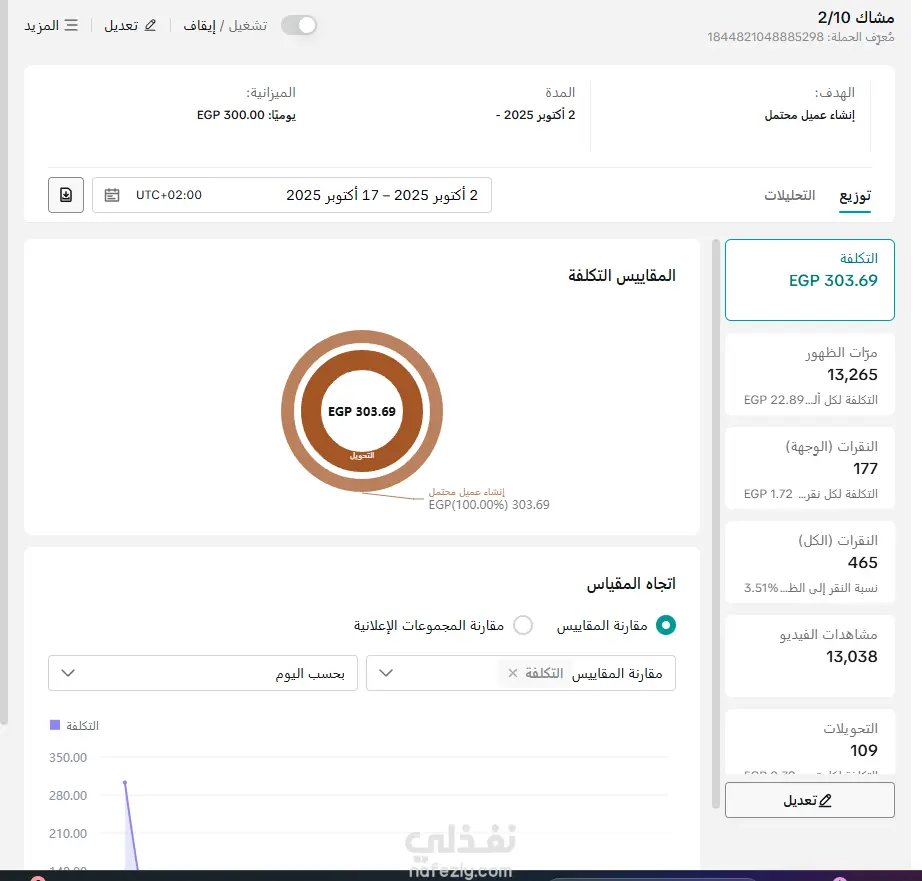This screenshot has width=922, height=881.
Task: Click the إنشاء عميل محتمل objective text
Action: [809, 115]
